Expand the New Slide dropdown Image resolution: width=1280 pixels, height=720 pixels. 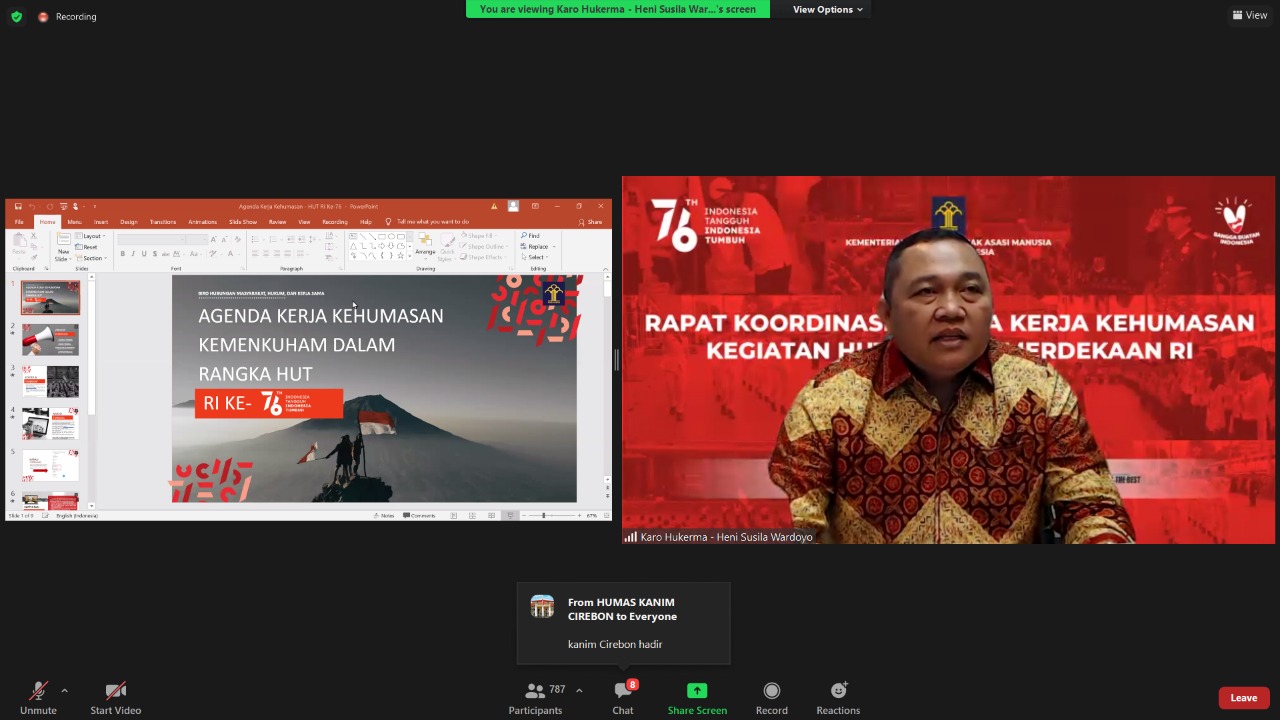pyautogui.click(x=70, y=258)
